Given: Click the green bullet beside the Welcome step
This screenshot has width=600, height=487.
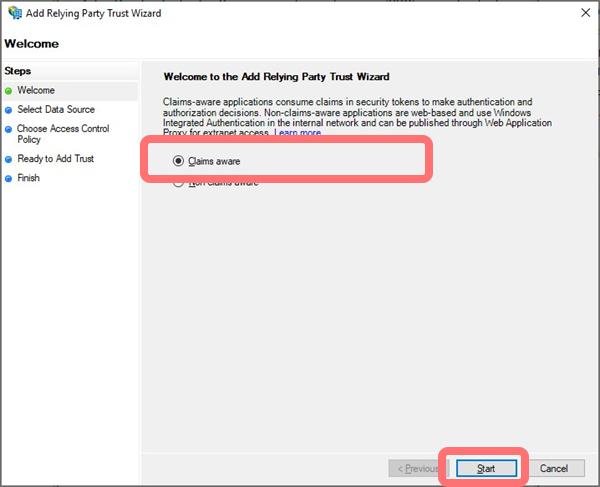Looking at the screenshot, I should (x=9, y=91).
